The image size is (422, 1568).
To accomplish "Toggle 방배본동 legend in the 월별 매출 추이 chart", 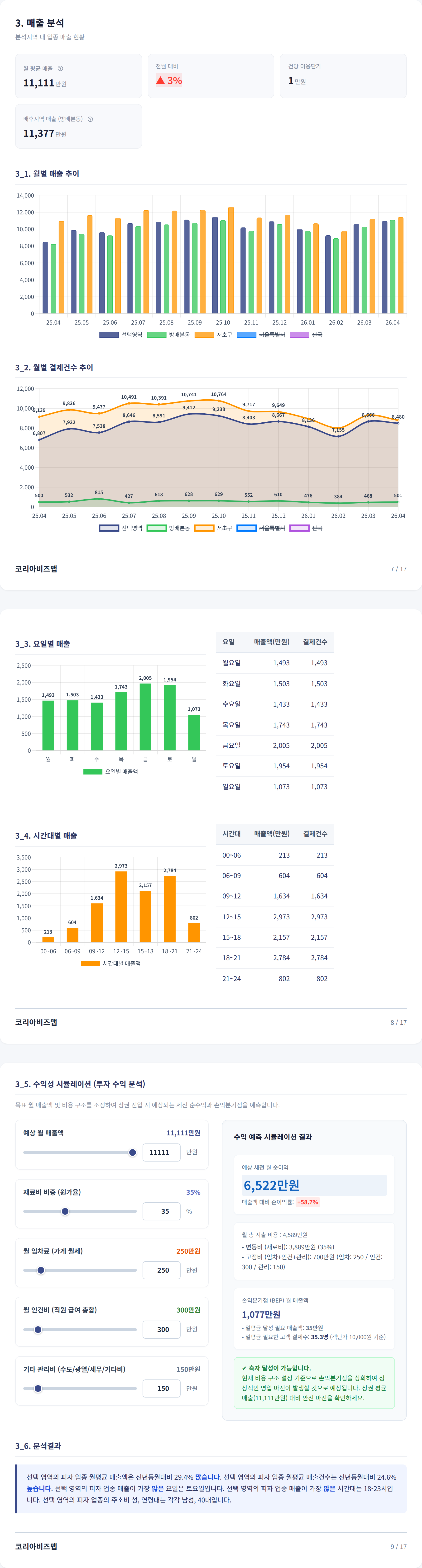I will pyautogui.click(x=169, y=335).
